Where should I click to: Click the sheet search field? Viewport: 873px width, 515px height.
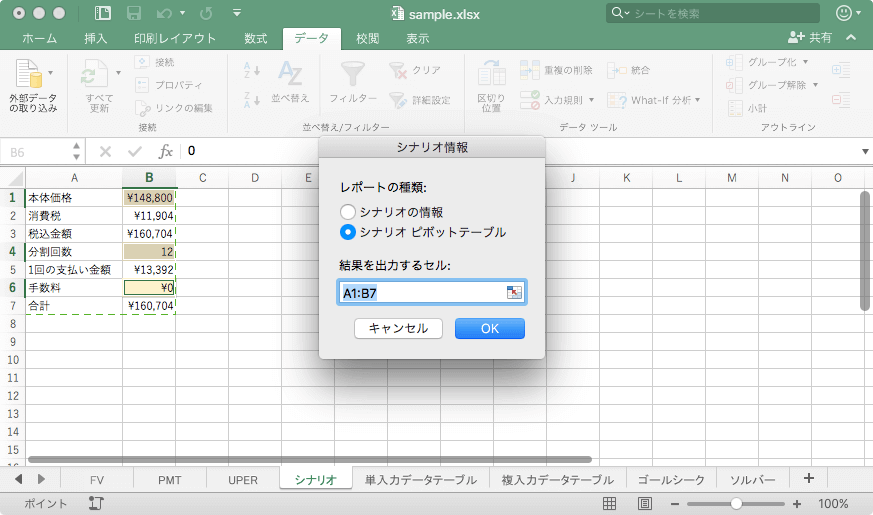(x=713, y=13)
